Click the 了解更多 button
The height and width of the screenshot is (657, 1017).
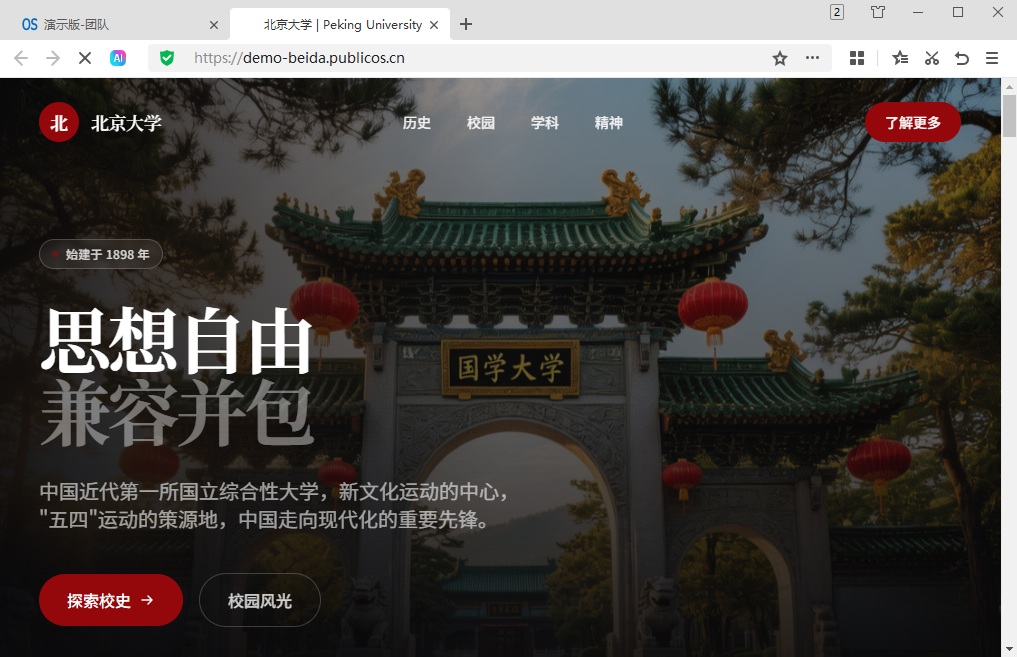coord(913,122)
